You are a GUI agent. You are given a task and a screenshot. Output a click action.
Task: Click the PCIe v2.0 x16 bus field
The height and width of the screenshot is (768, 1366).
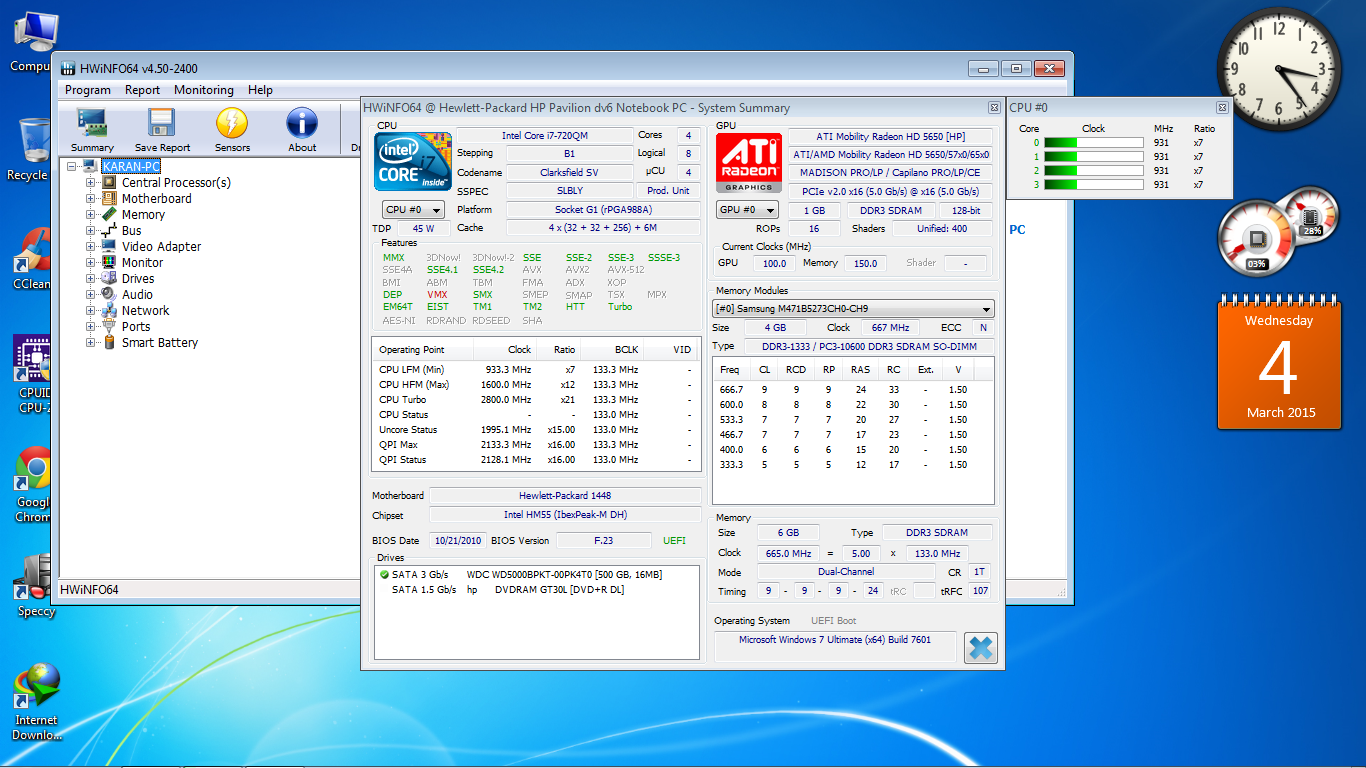point(890,191)
